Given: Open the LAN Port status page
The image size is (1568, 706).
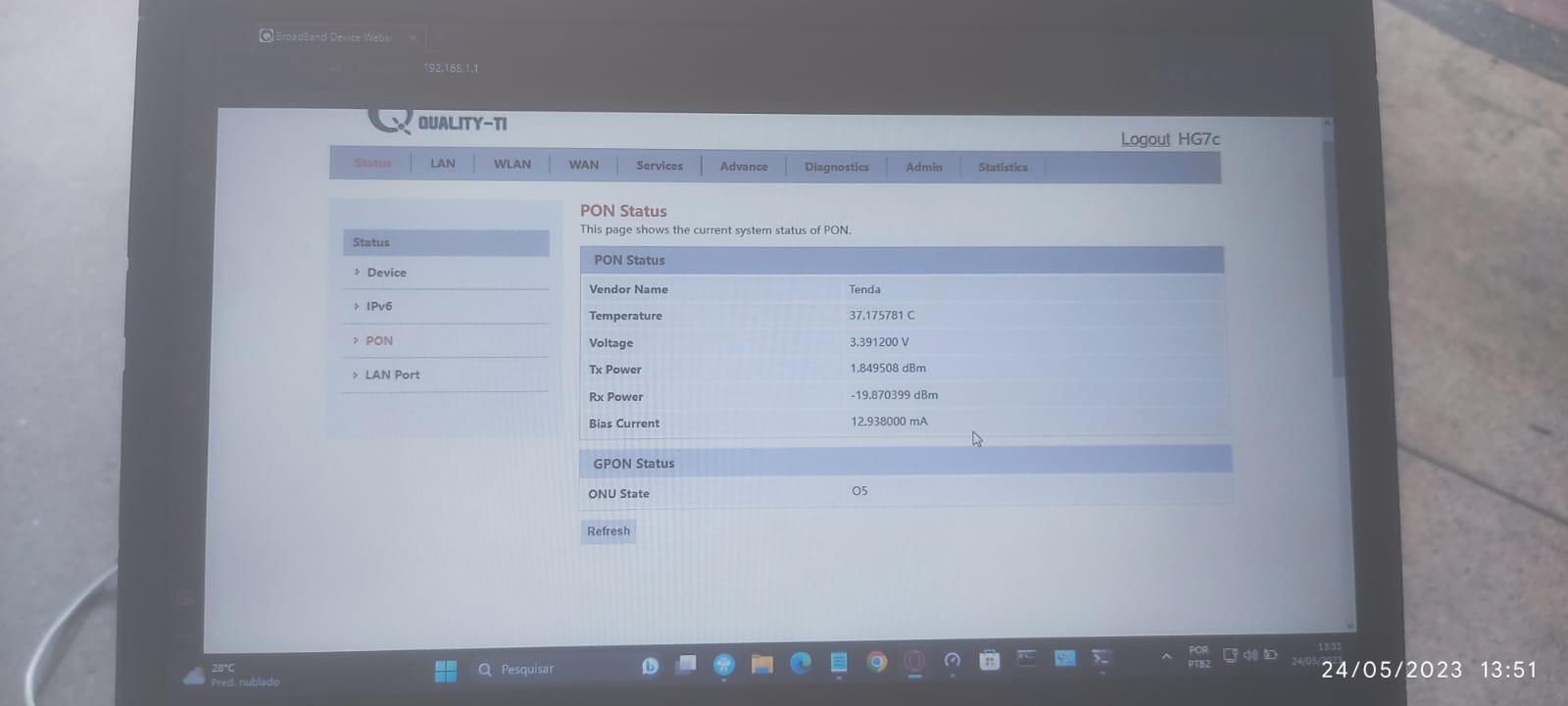Looking at the screenshot, I should point(392,375).
